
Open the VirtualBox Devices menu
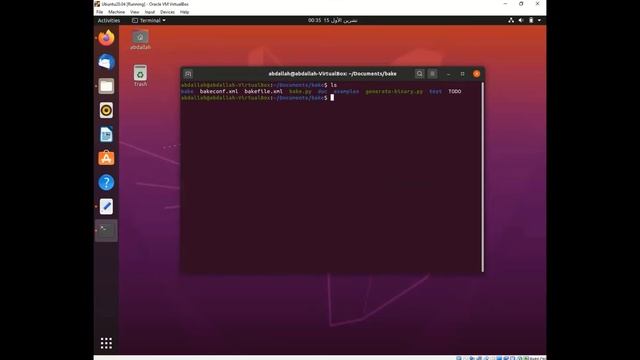[x=167, y=12]
